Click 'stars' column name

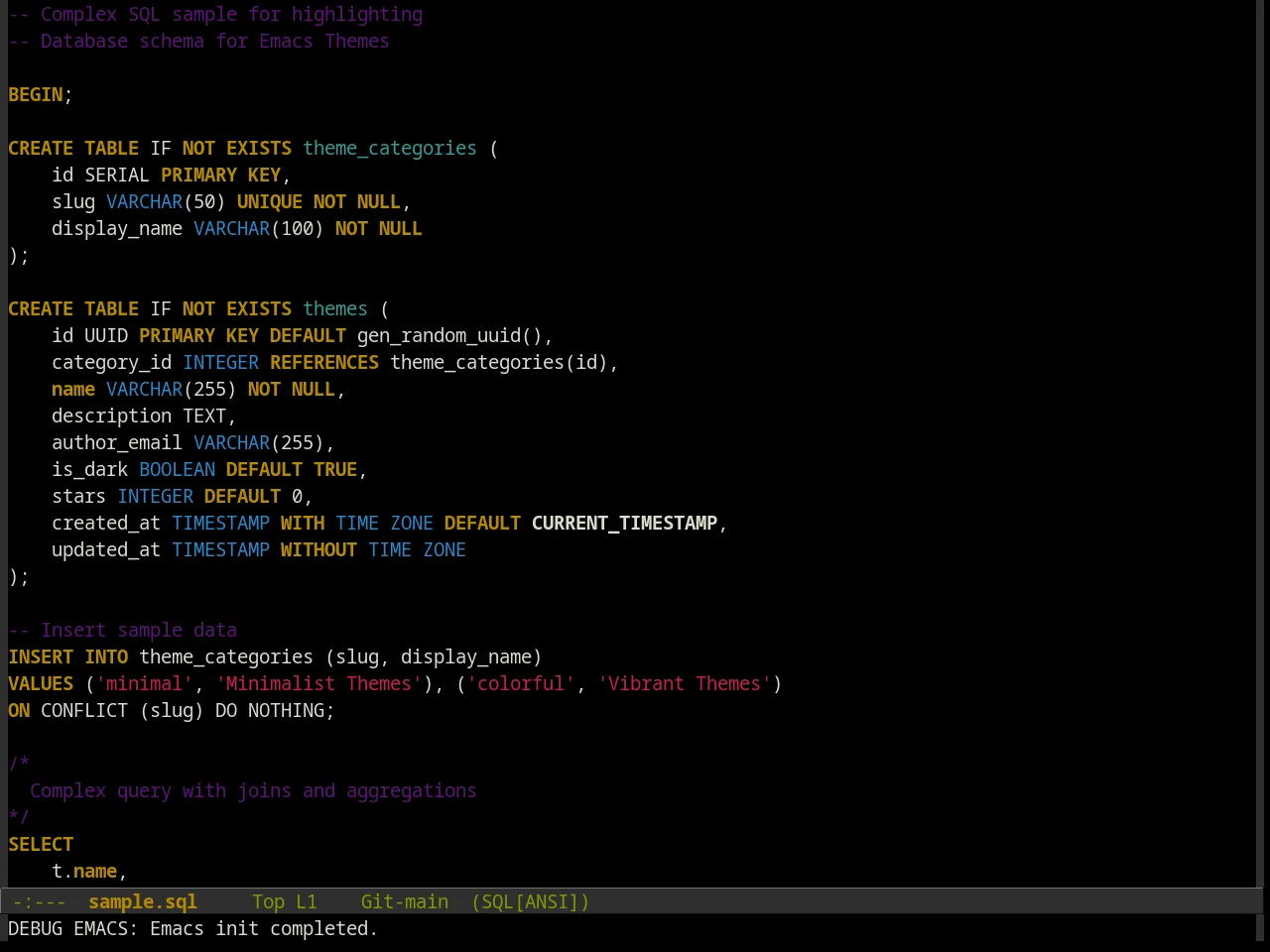coord(79,497)
